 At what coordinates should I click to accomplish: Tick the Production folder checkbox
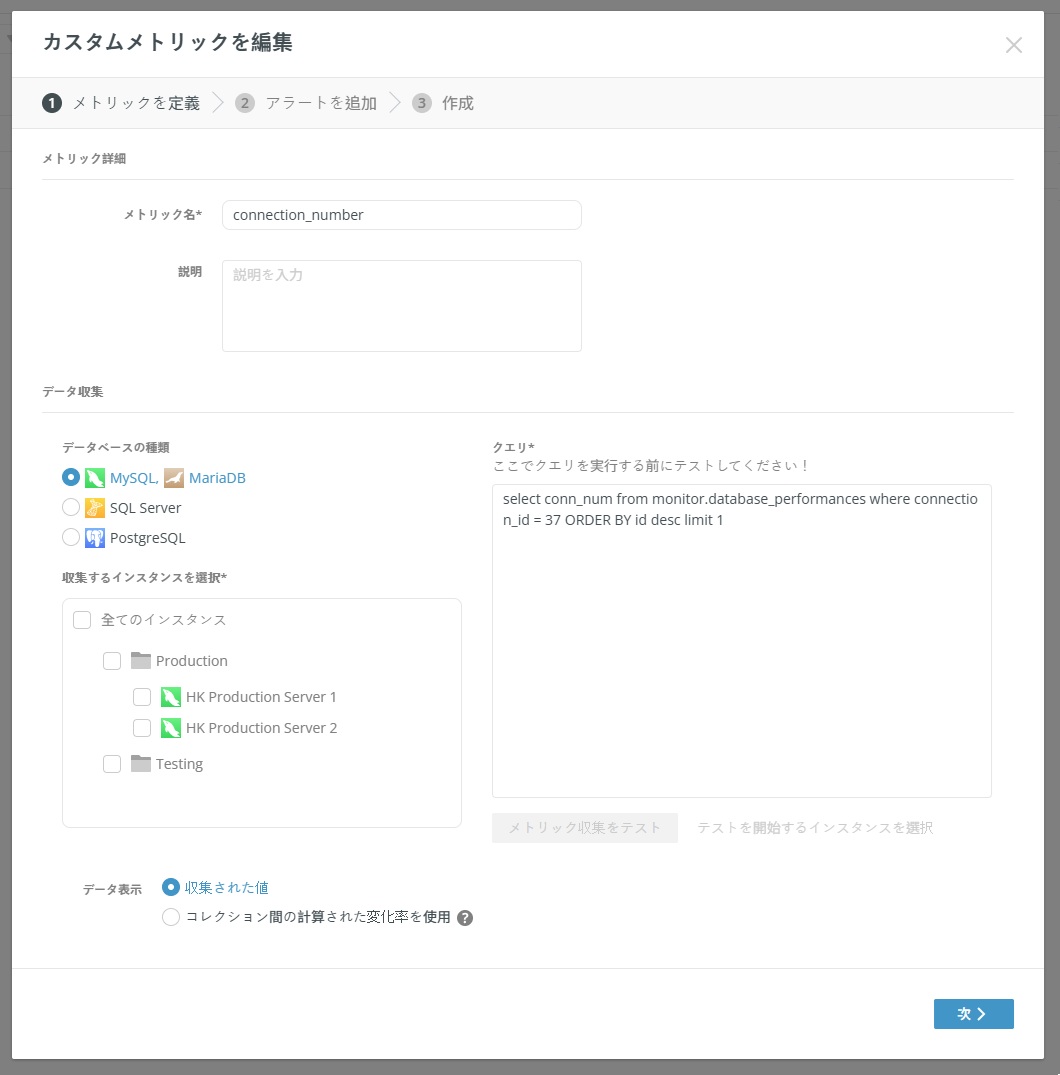(112, 661)
